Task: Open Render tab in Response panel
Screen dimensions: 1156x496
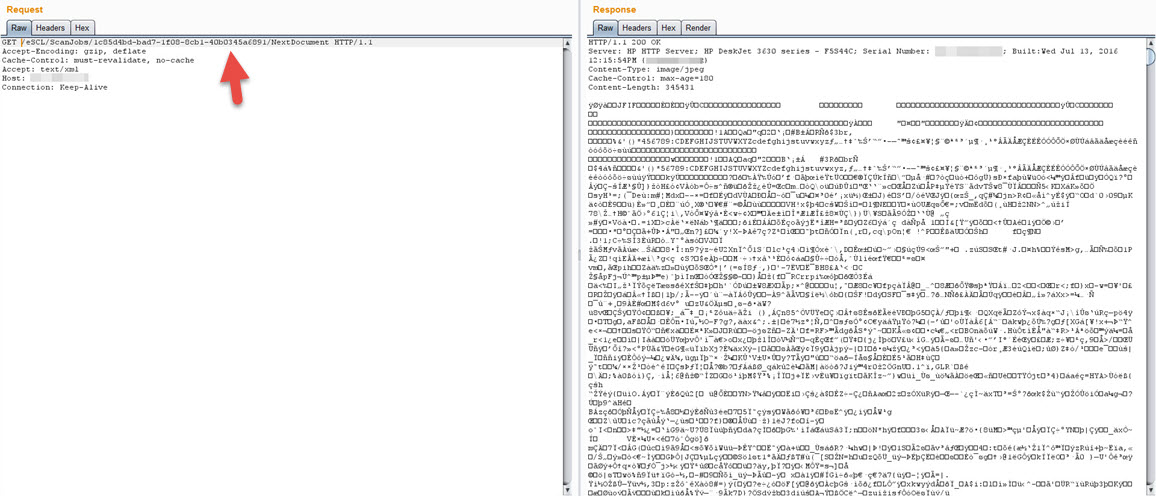Action: click(697, 27)
